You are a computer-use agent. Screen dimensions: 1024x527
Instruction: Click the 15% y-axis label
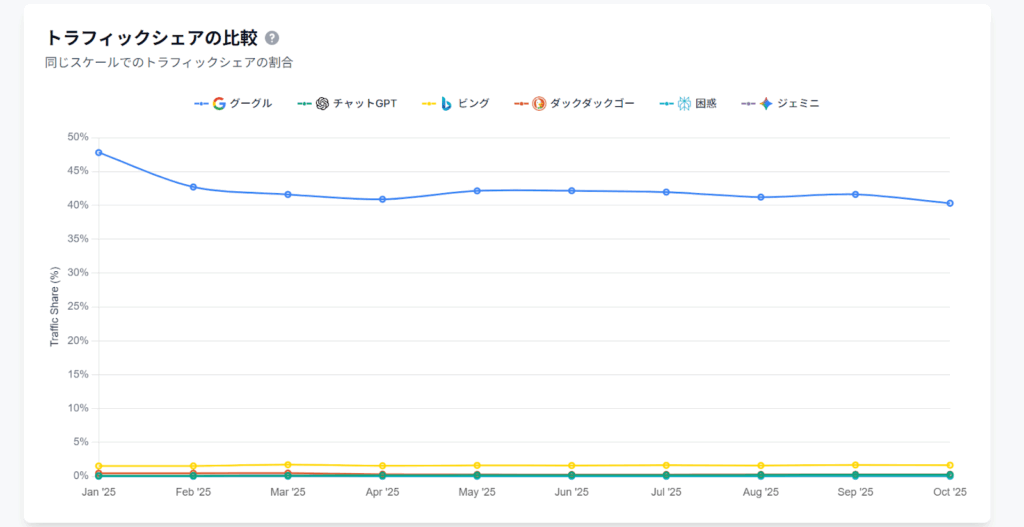[x=76, y=374]
